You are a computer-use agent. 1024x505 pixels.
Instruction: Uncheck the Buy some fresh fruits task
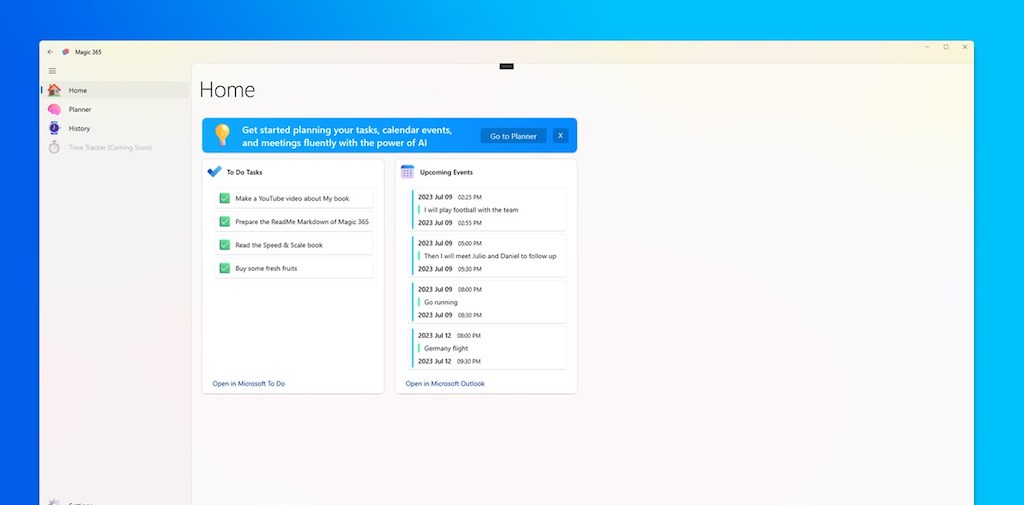[x=225, y=268]
